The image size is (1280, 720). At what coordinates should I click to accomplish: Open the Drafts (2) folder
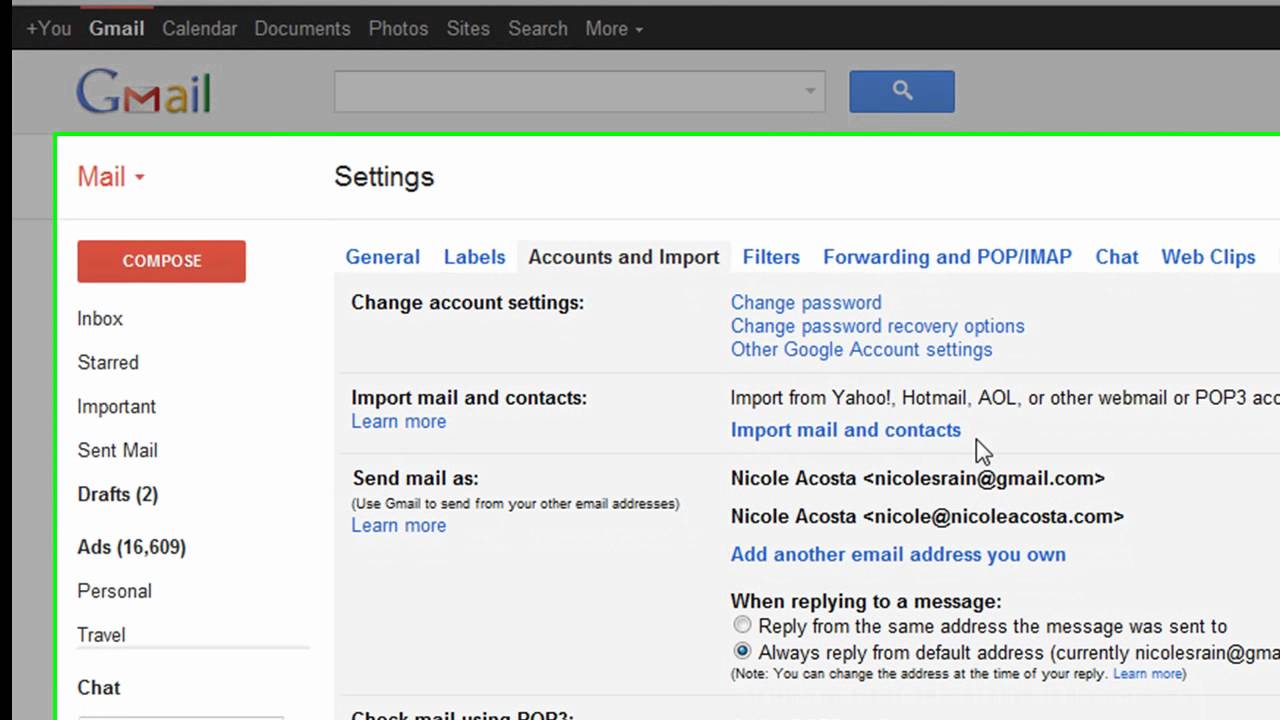pos(117,494)
